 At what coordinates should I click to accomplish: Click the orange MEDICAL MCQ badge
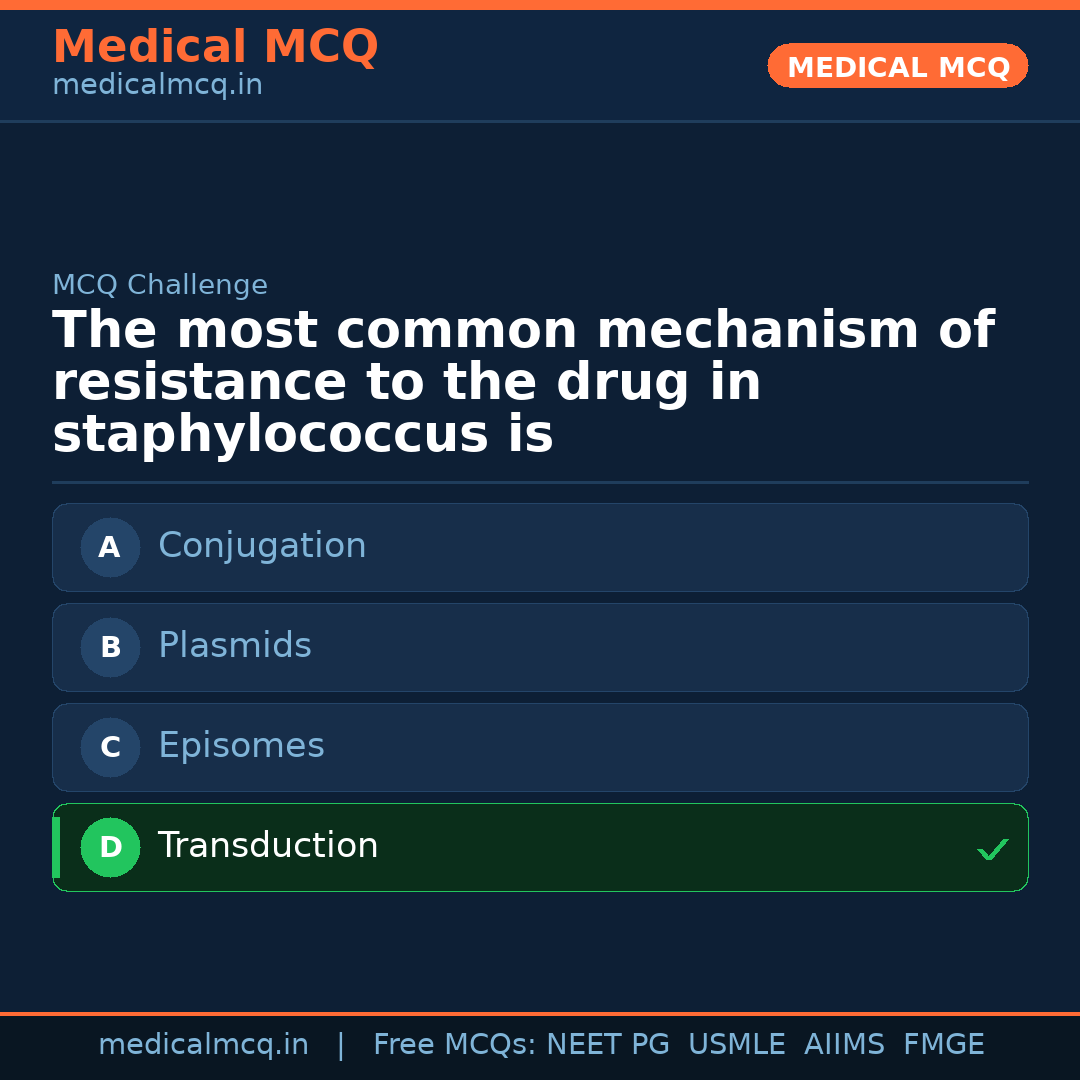click(x=897, y=66)
